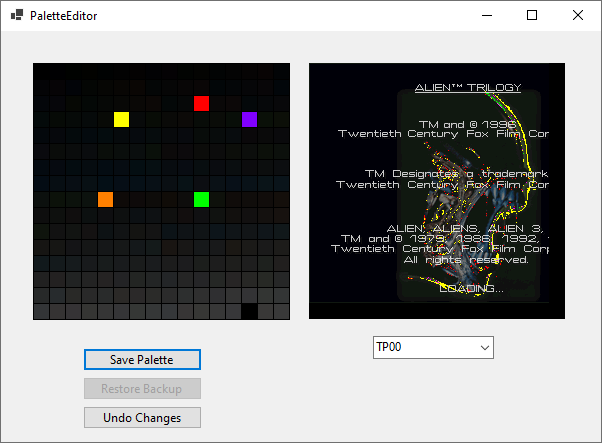This screenshot has height=443, width=602.
Task: Select the red palette swatch
Action: tap(202, 104)
